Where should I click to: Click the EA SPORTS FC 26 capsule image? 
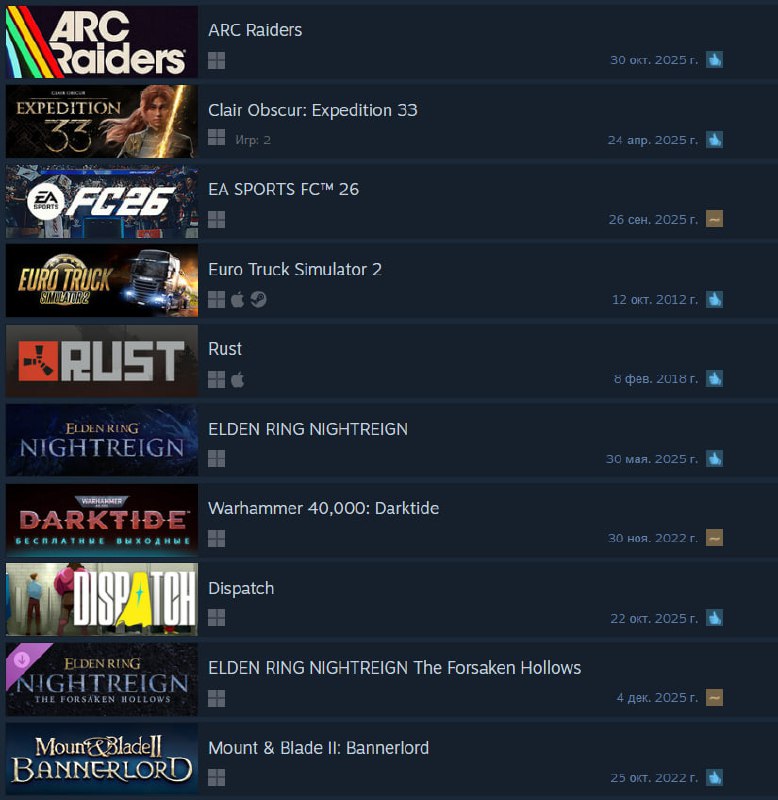[x=102, y=202]
